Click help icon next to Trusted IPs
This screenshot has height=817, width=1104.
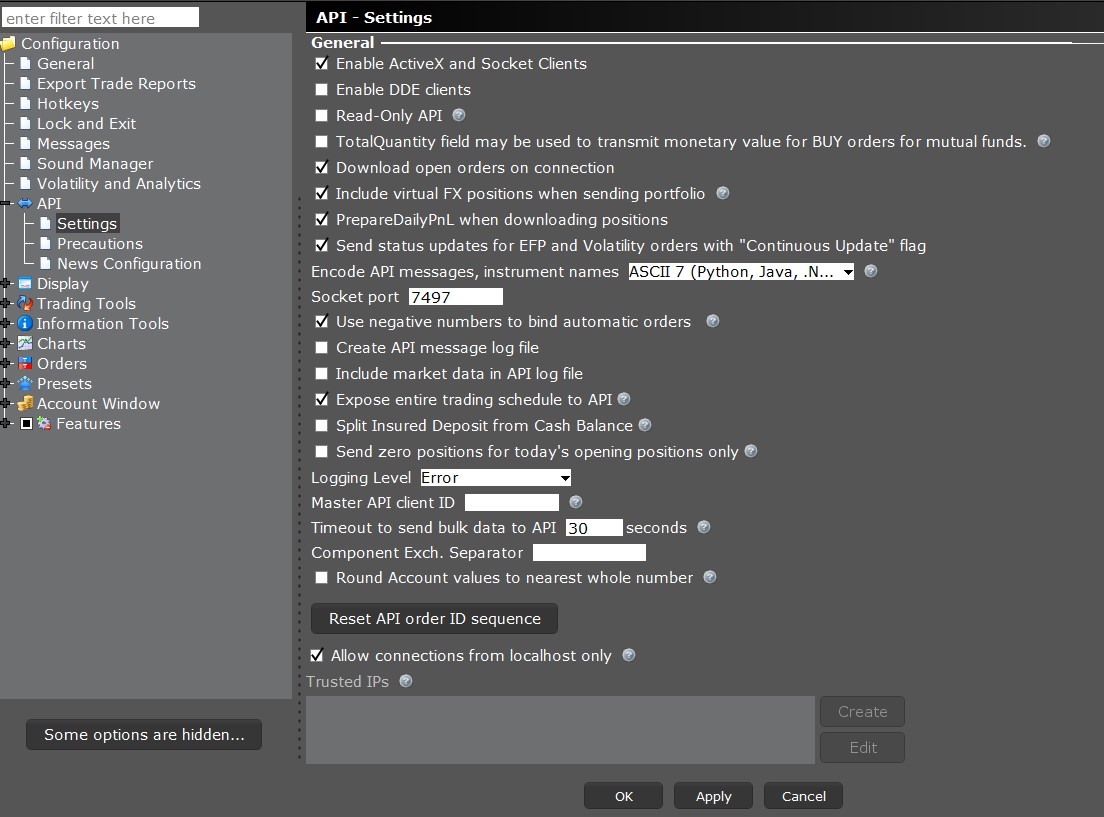405,681
